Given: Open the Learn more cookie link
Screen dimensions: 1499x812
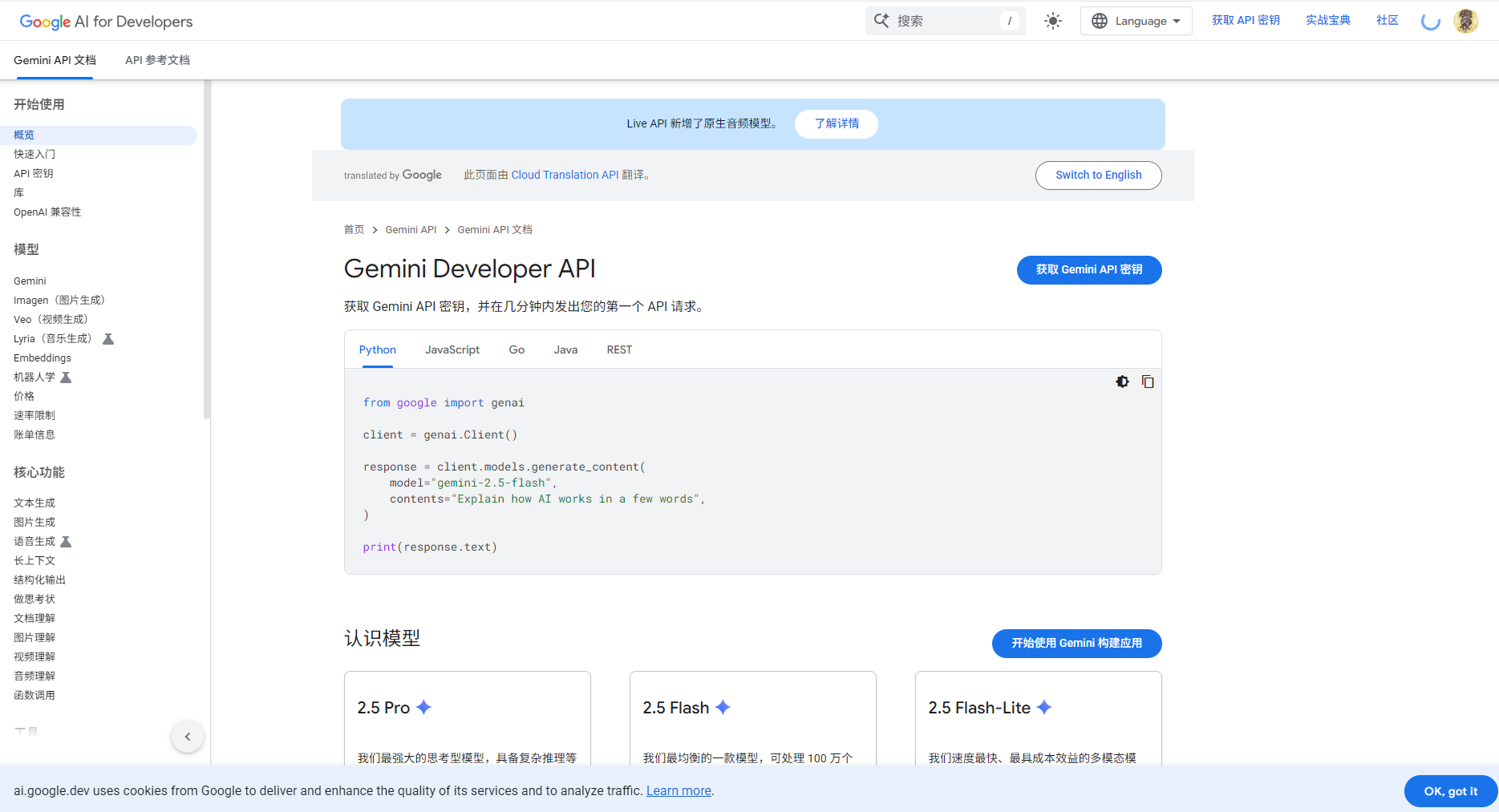Looking at the screenshot, I should 679,791.
